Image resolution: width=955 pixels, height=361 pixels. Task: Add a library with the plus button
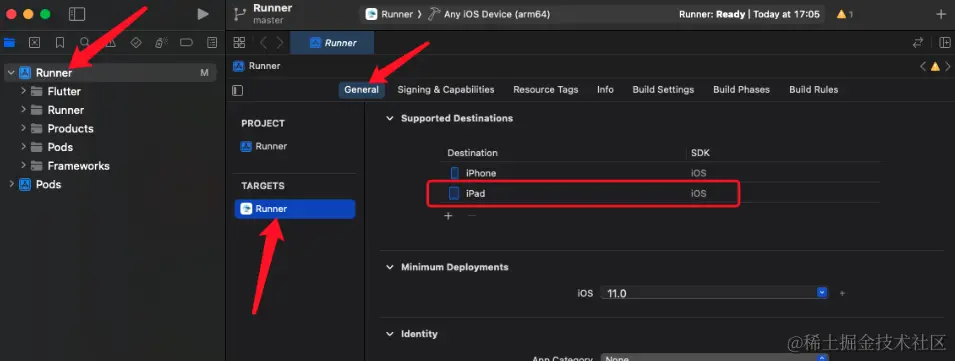940,14
